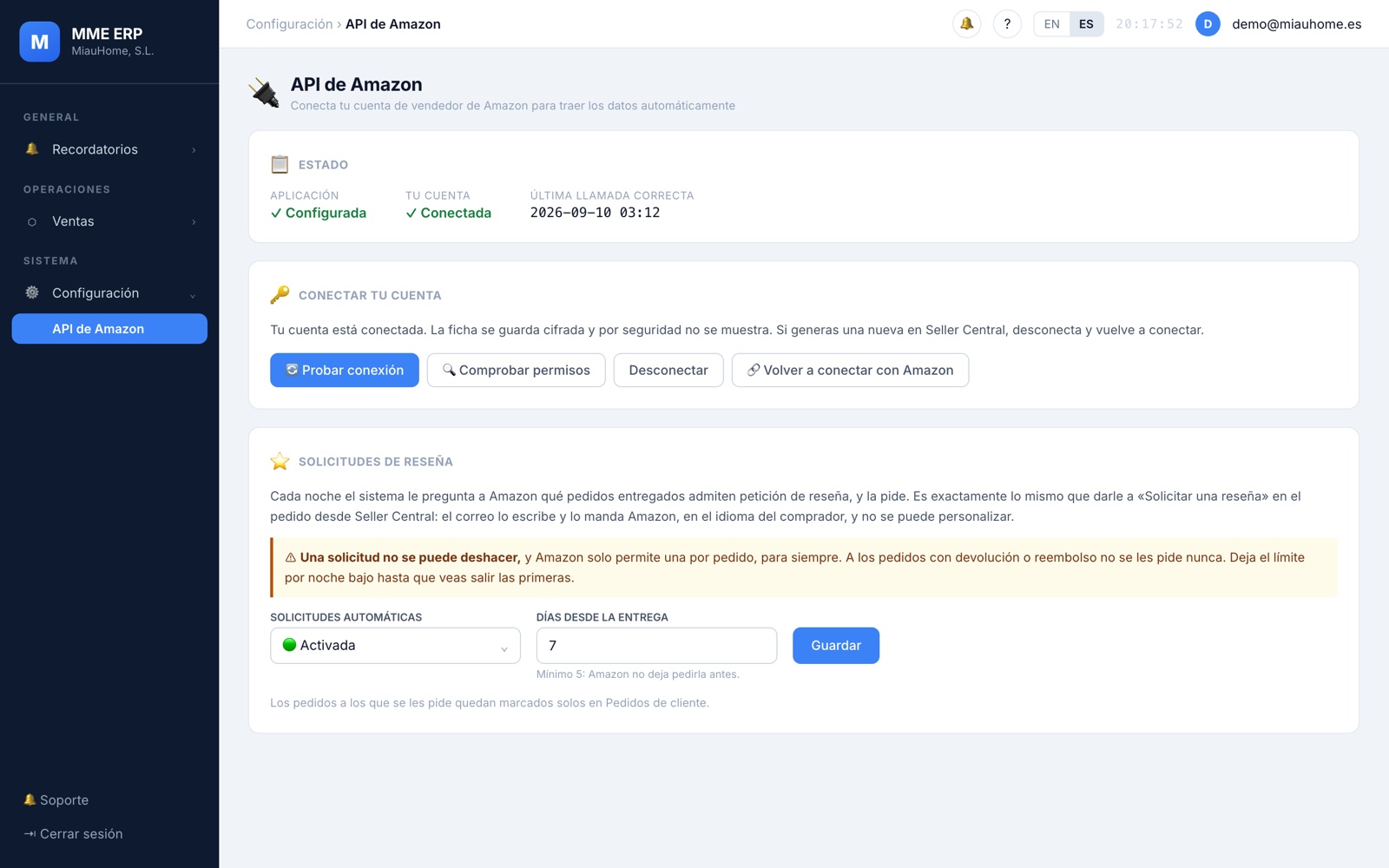Click the key icon next to CONECTAR TU CUENTA

(280, 295)
